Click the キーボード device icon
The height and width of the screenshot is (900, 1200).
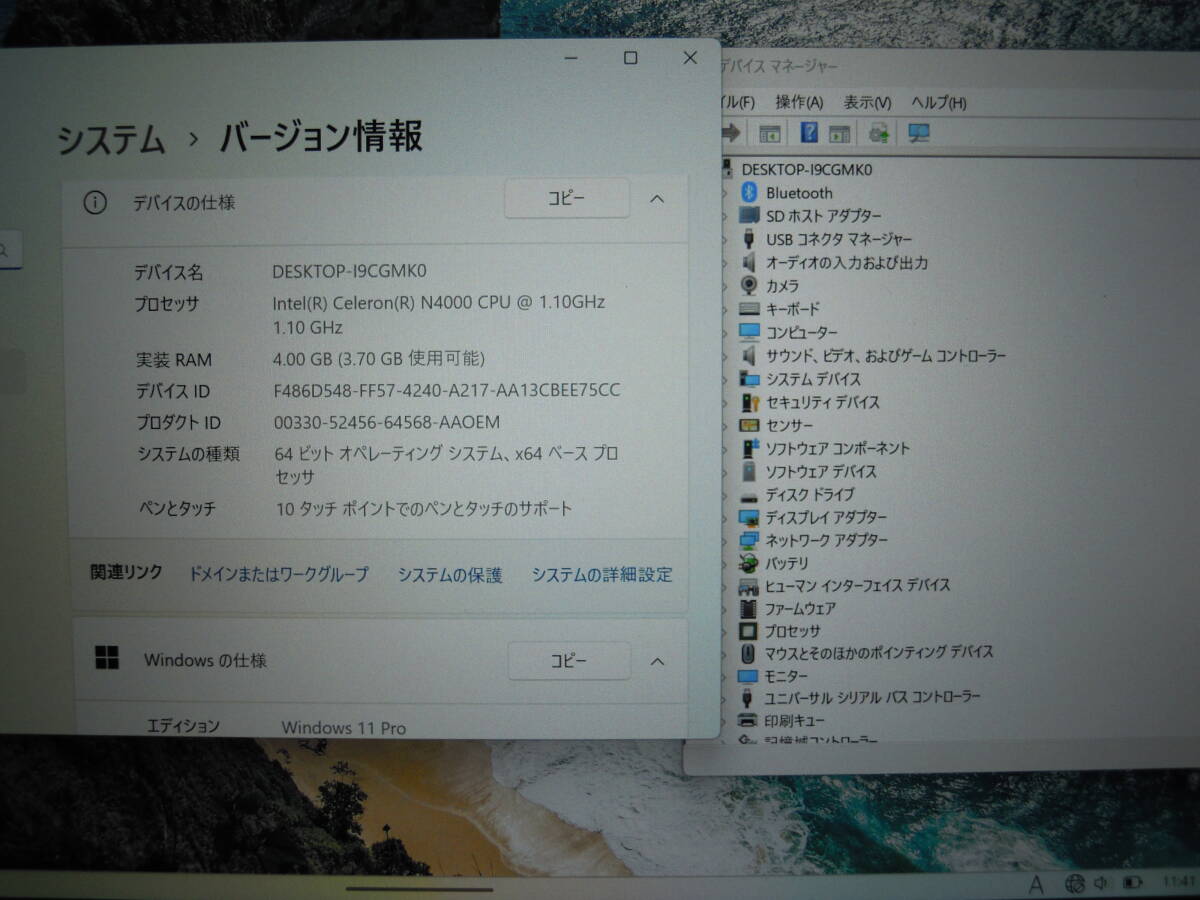[x=750, y=309]
